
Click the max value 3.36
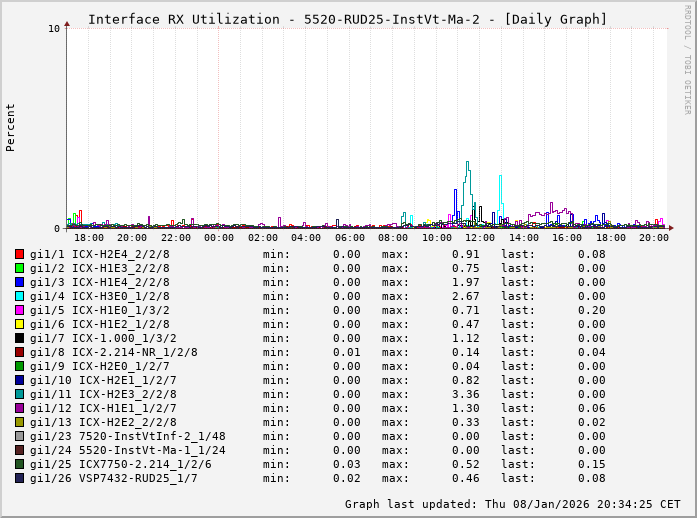tap(466, 394)
